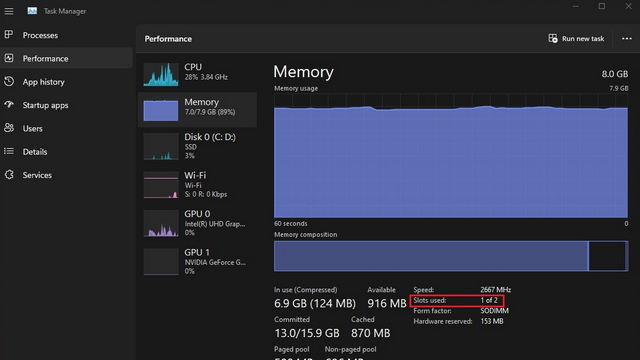Open GPU 1 NVIDIA GeForce entry
Screen dimensions: 640x360
tap(198, 261)
